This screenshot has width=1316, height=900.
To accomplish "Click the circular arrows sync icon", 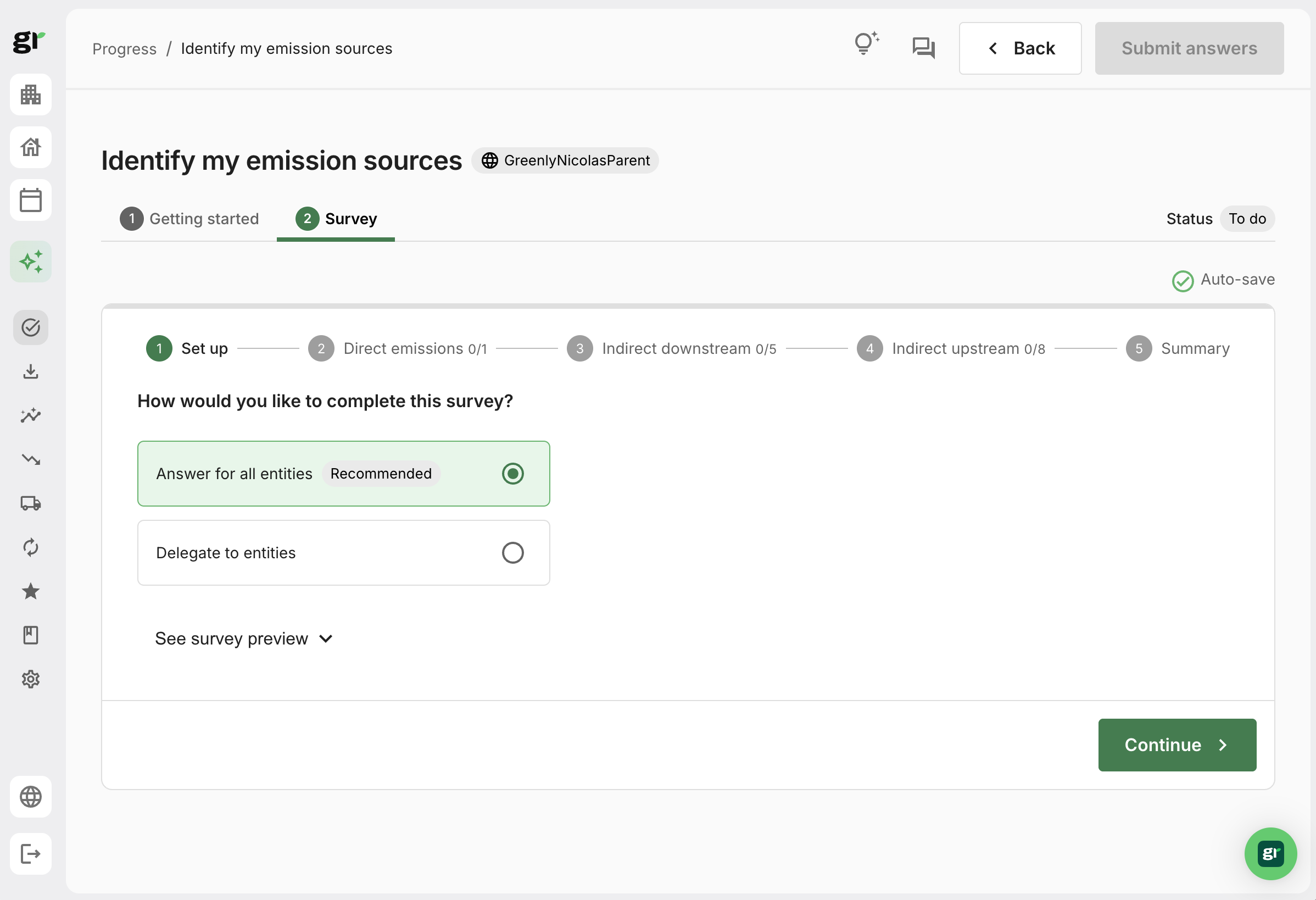I will tap(31, 547).
